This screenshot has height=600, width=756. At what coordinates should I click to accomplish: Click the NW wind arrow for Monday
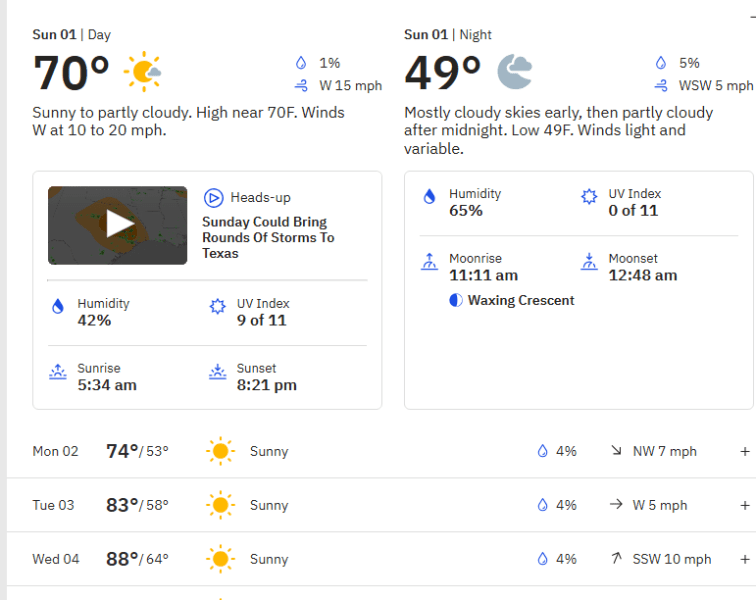(x=616, y=451)
